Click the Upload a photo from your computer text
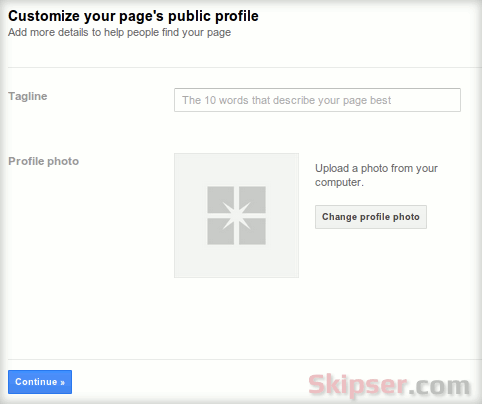The image size is (482, 404). tap(376, 175)
